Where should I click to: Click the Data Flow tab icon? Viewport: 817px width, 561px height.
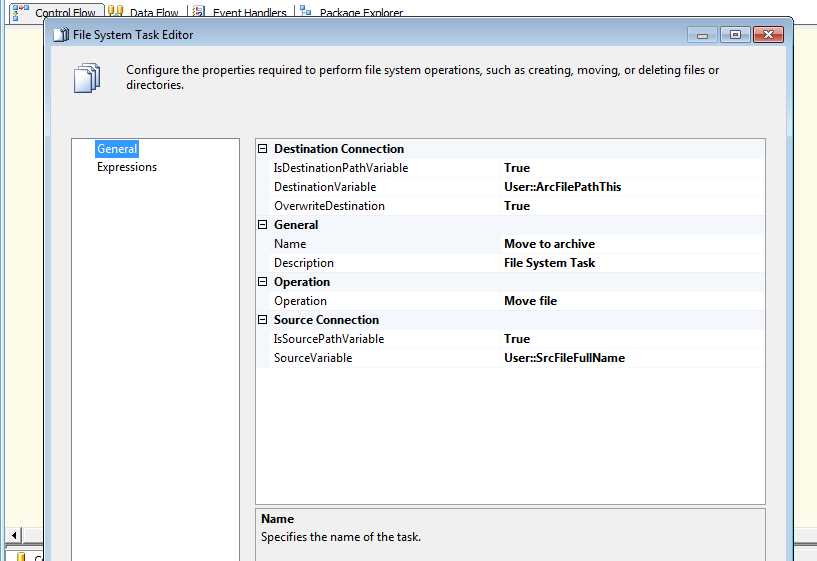[x=116, y=11]
